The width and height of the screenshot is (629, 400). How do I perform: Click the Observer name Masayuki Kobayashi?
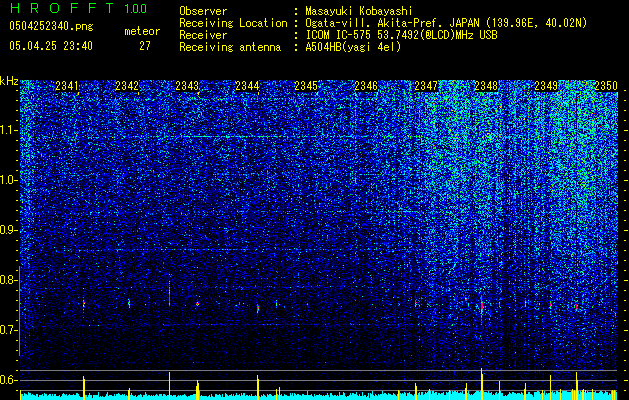tap(358, 11)
